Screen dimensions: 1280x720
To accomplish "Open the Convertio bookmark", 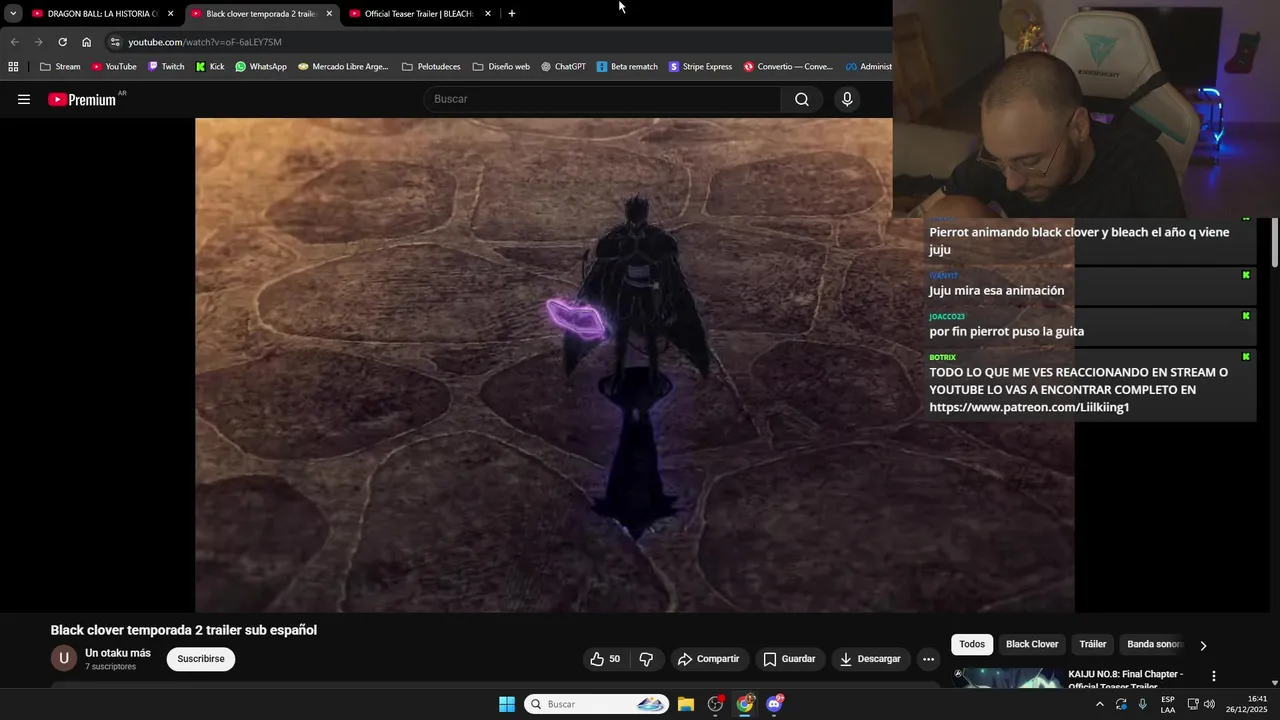I will (788, 67).
